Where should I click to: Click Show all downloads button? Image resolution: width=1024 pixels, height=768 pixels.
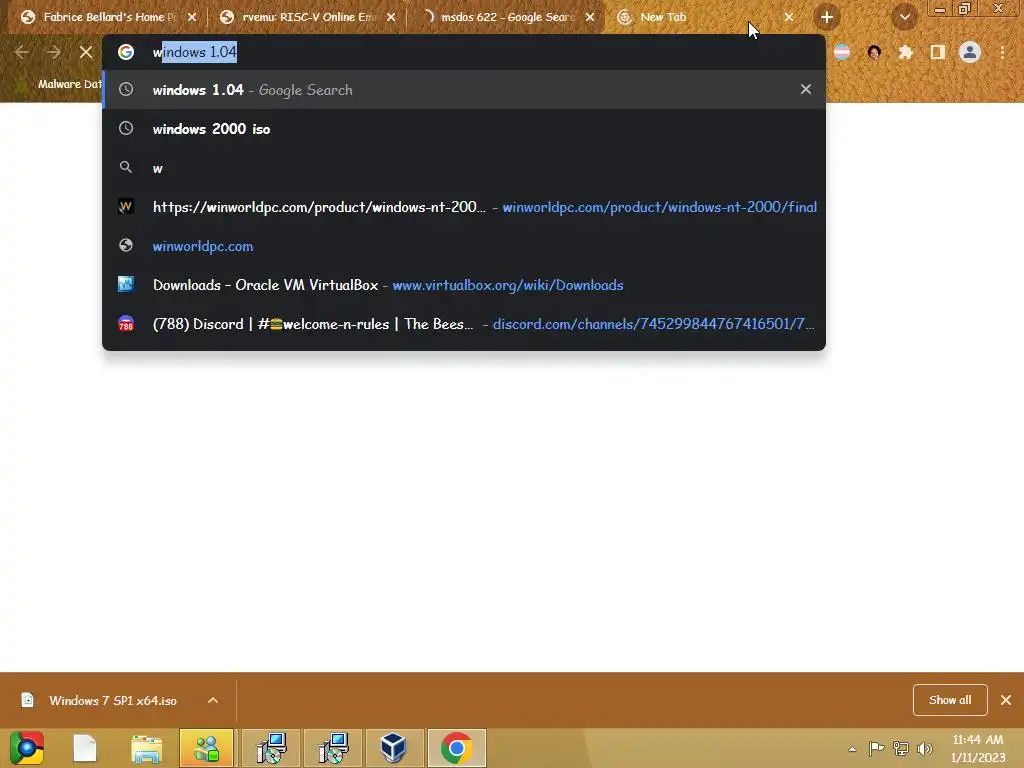coord(950,700)
